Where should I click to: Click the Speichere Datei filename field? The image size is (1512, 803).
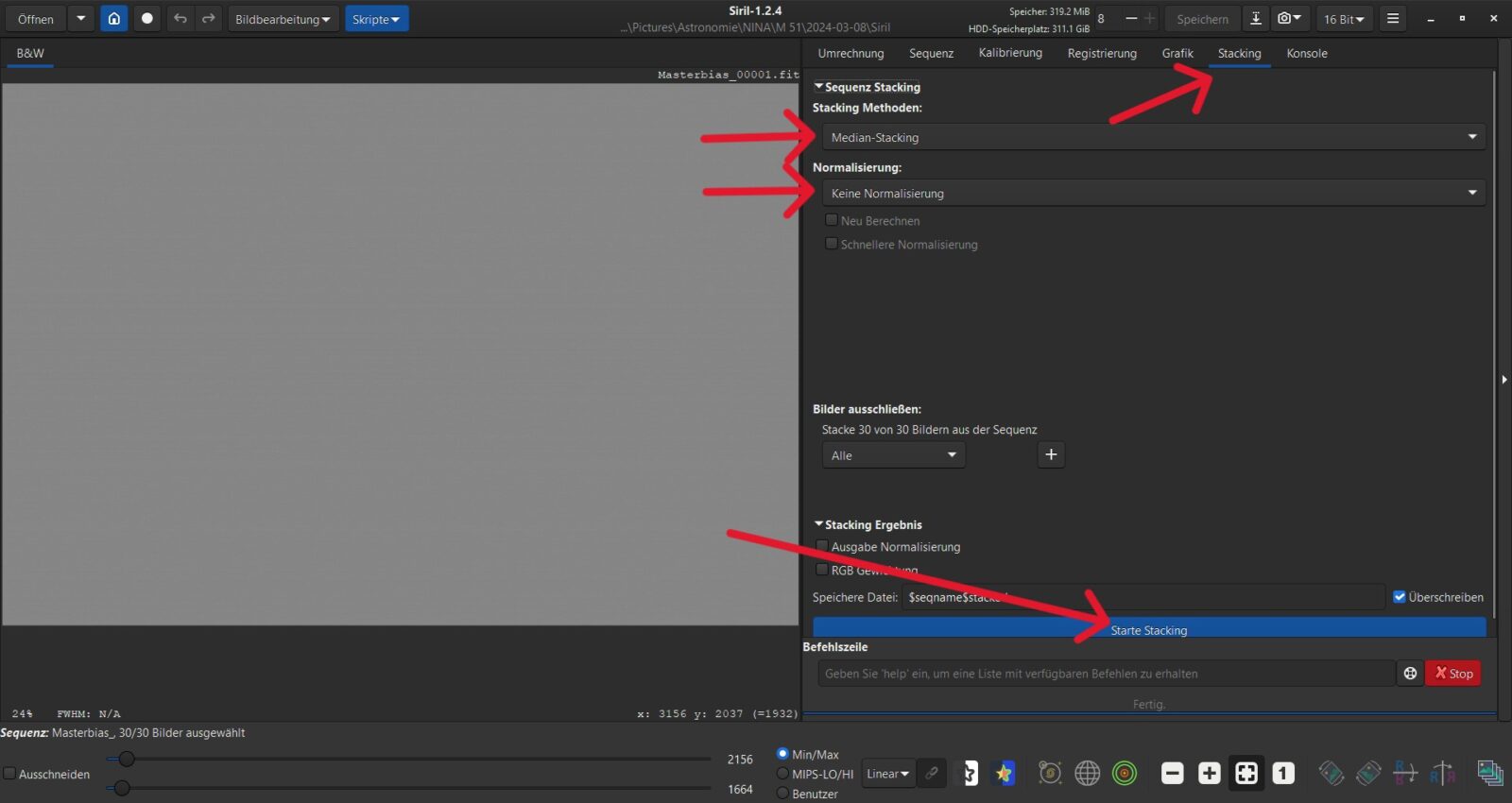pos(1143,597)
